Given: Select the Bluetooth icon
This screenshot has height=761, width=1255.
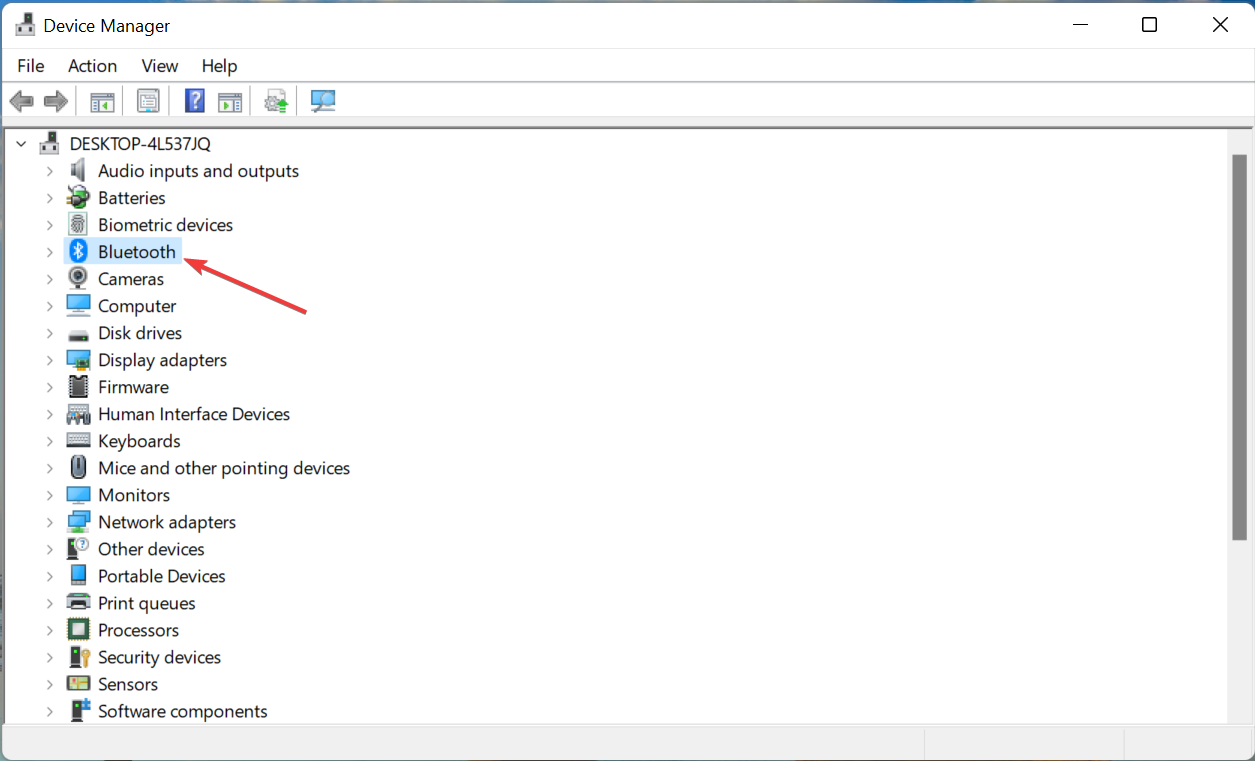Looking at the screenshot, I should pyautogui.click(x=78, y=252).
